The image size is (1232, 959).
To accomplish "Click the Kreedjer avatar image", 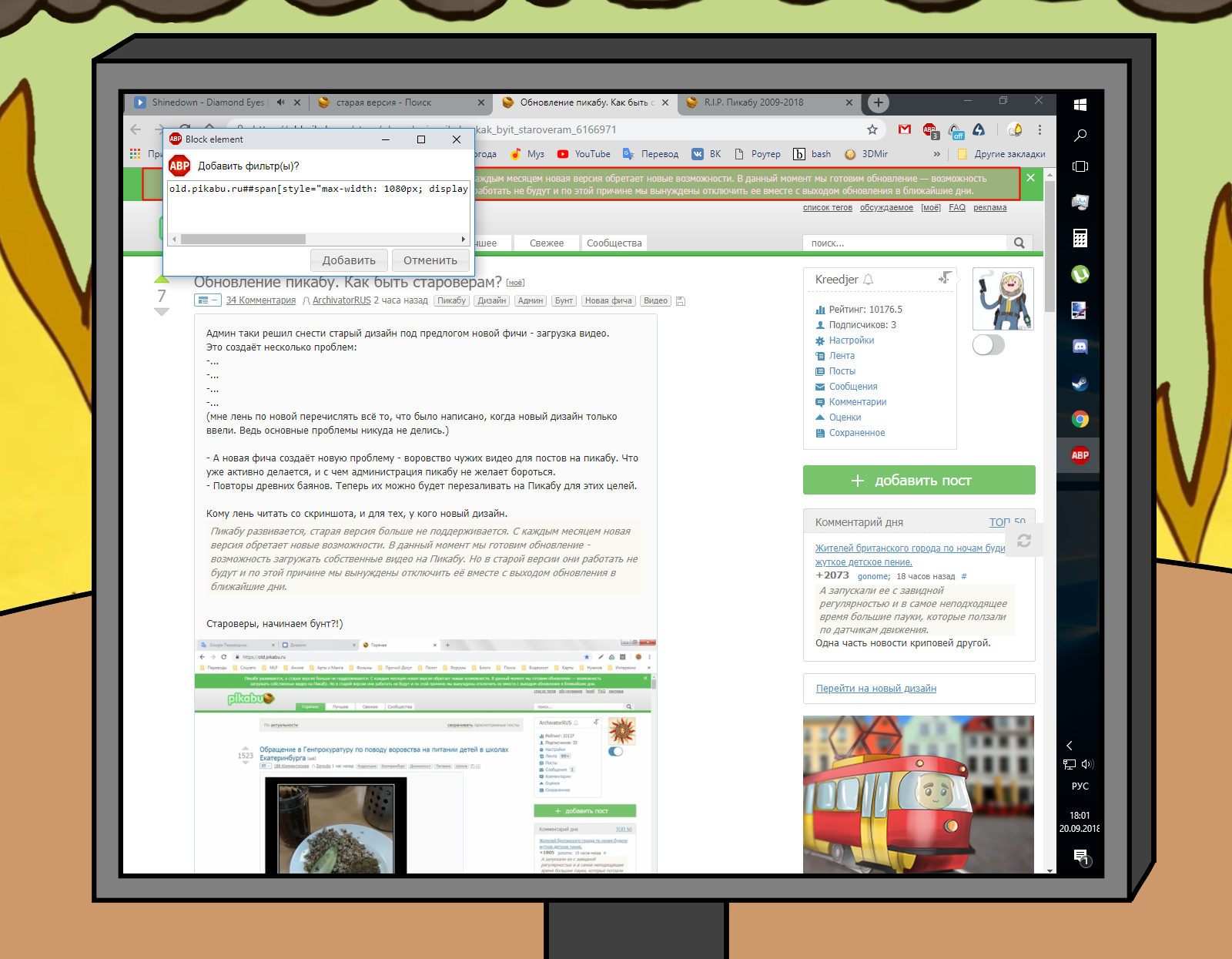I will click(1003, 299).
